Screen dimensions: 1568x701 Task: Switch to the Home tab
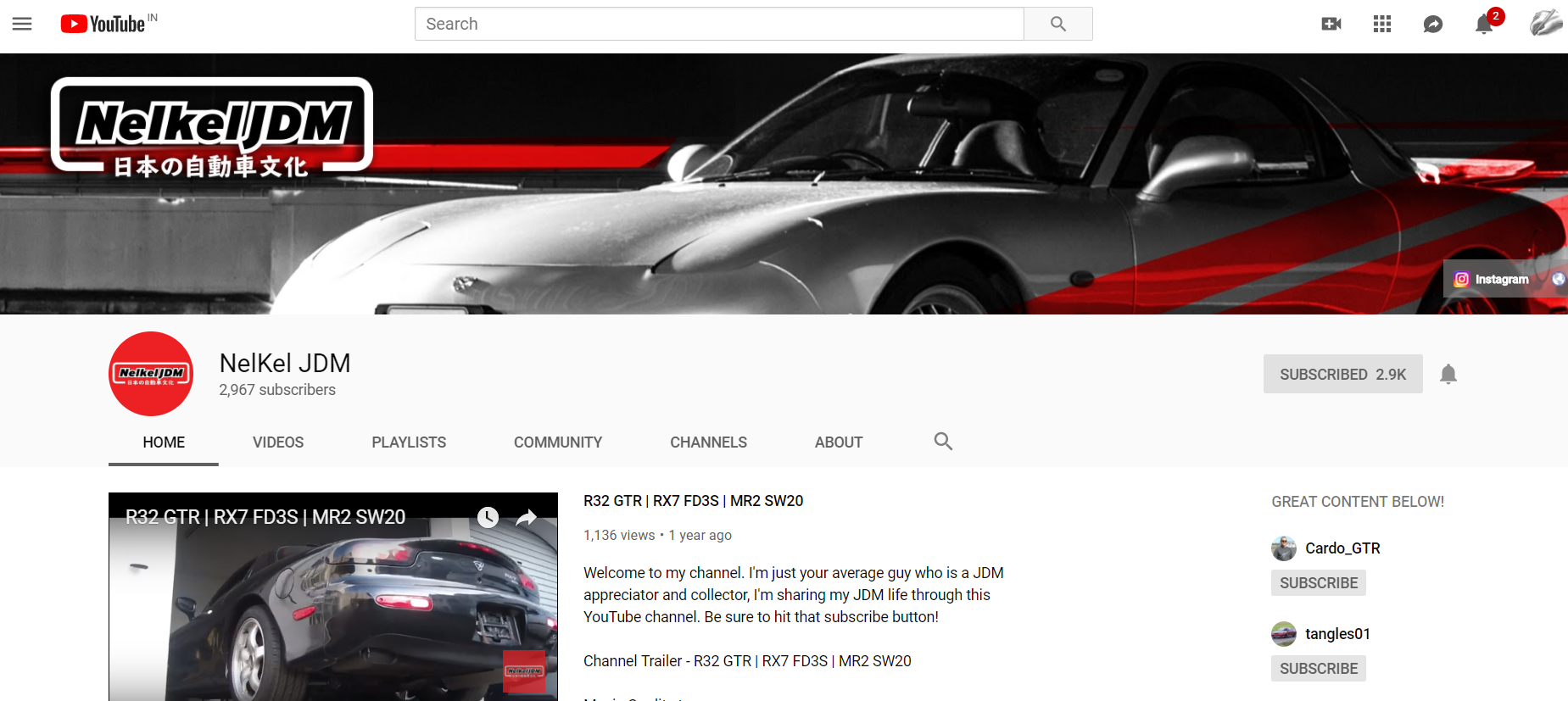(164, 442)
